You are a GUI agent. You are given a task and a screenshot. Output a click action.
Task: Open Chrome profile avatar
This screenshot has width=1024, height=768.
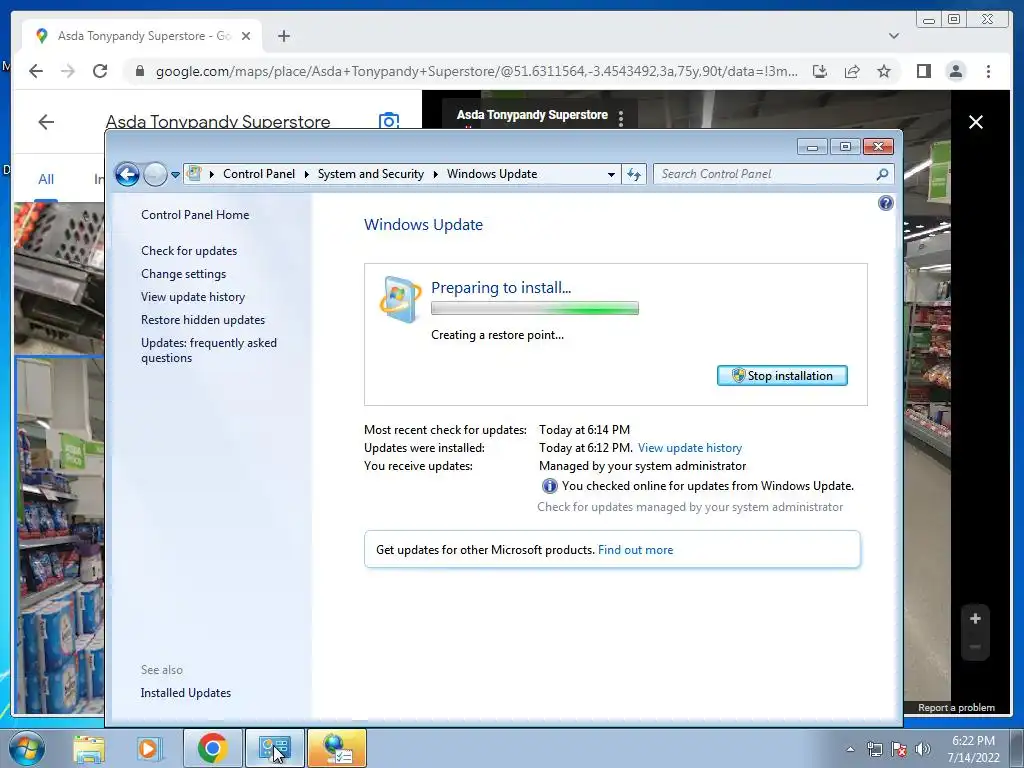[955, 71]
